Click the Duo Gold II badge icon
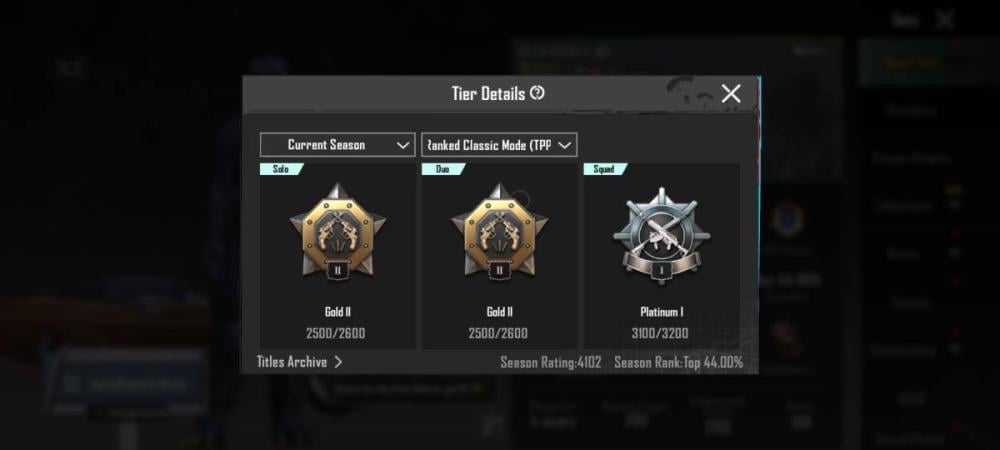This screenshot has width=1000, height=450. 499,231
